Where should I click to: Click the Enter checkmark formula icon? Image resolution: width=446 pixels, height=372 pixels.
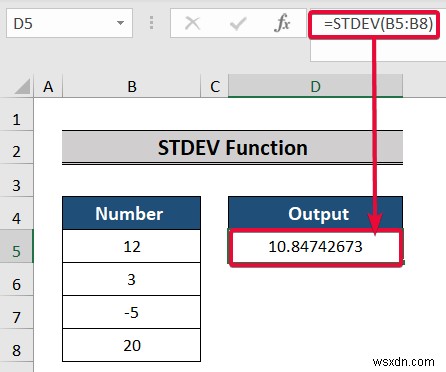(x=238, y=24)
